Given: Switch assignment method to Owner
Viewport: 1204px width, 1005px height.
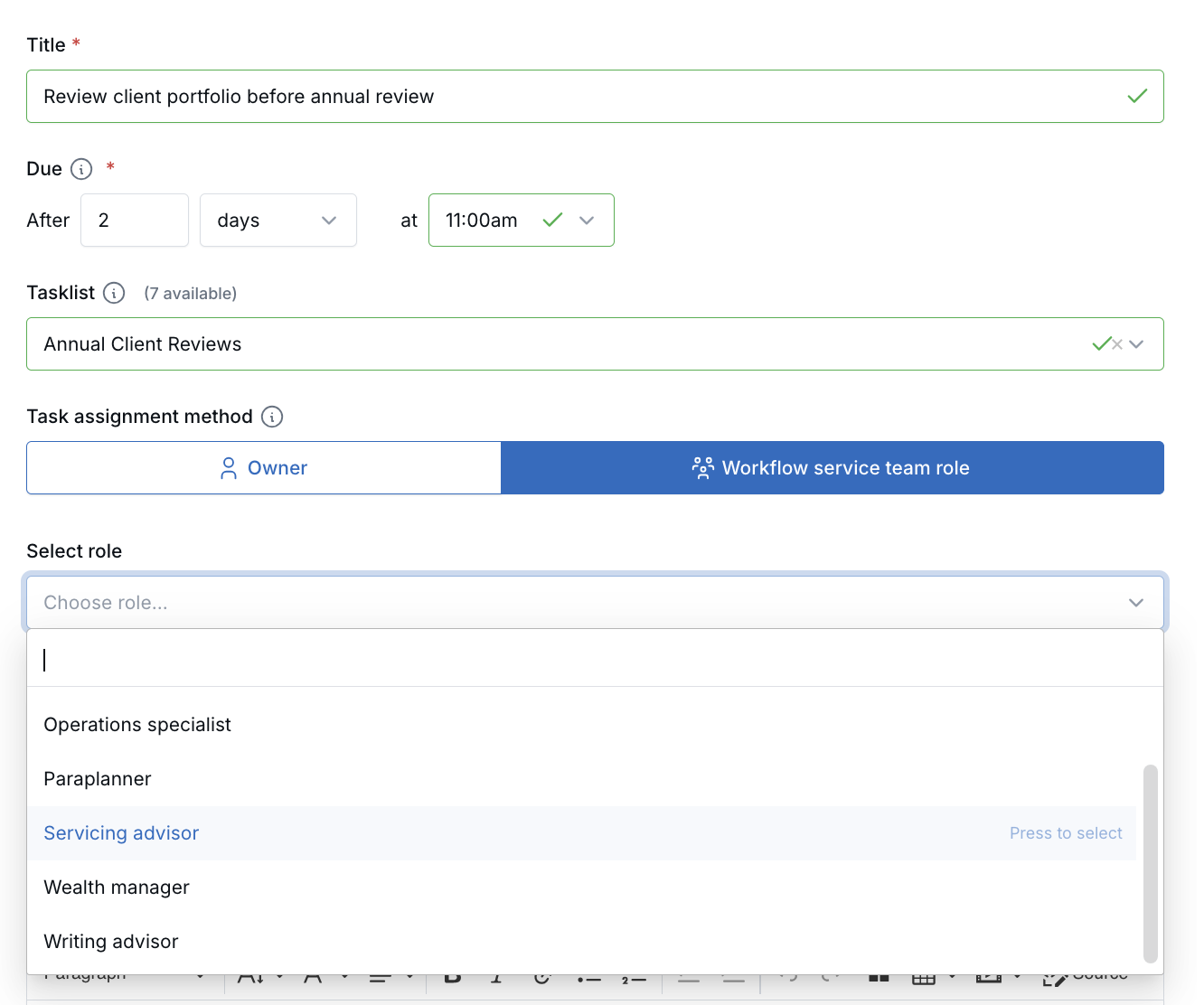Looking at the screenshot, I should click(x=263, y=467).
